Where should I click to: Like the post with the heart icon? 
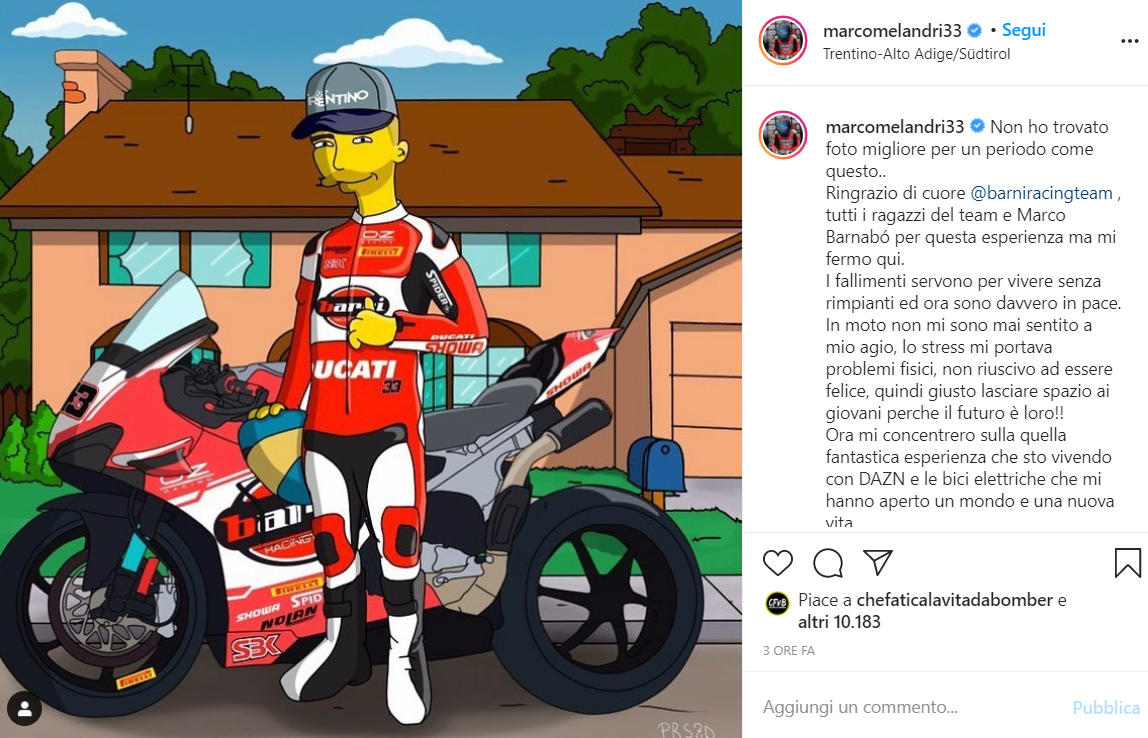coord(778,563)
